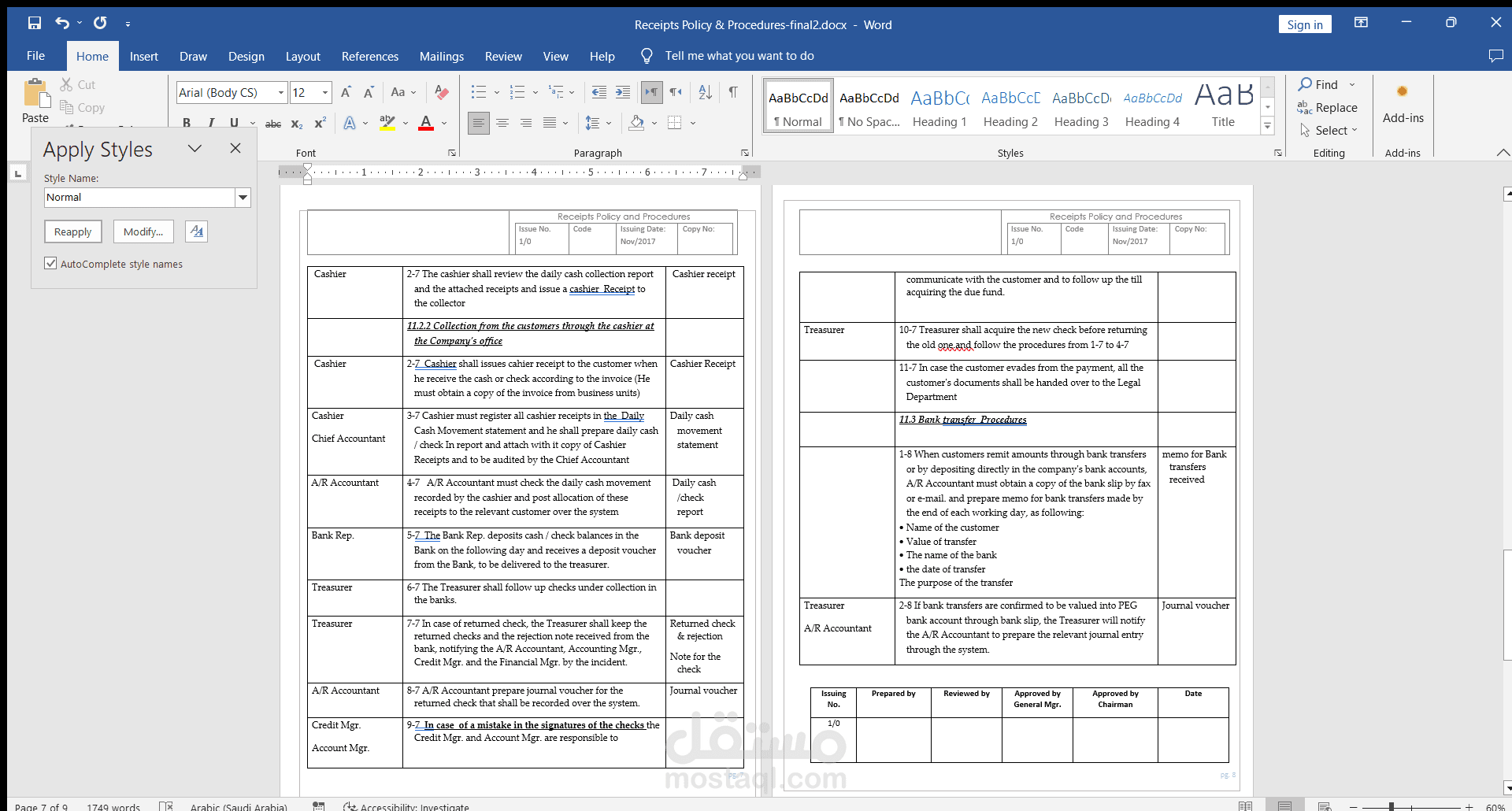This screenshot has height=811, width=1512.
Task: Open Apply Styles pane options arrow
Action: pyautogui.click(x=195, y=148)
